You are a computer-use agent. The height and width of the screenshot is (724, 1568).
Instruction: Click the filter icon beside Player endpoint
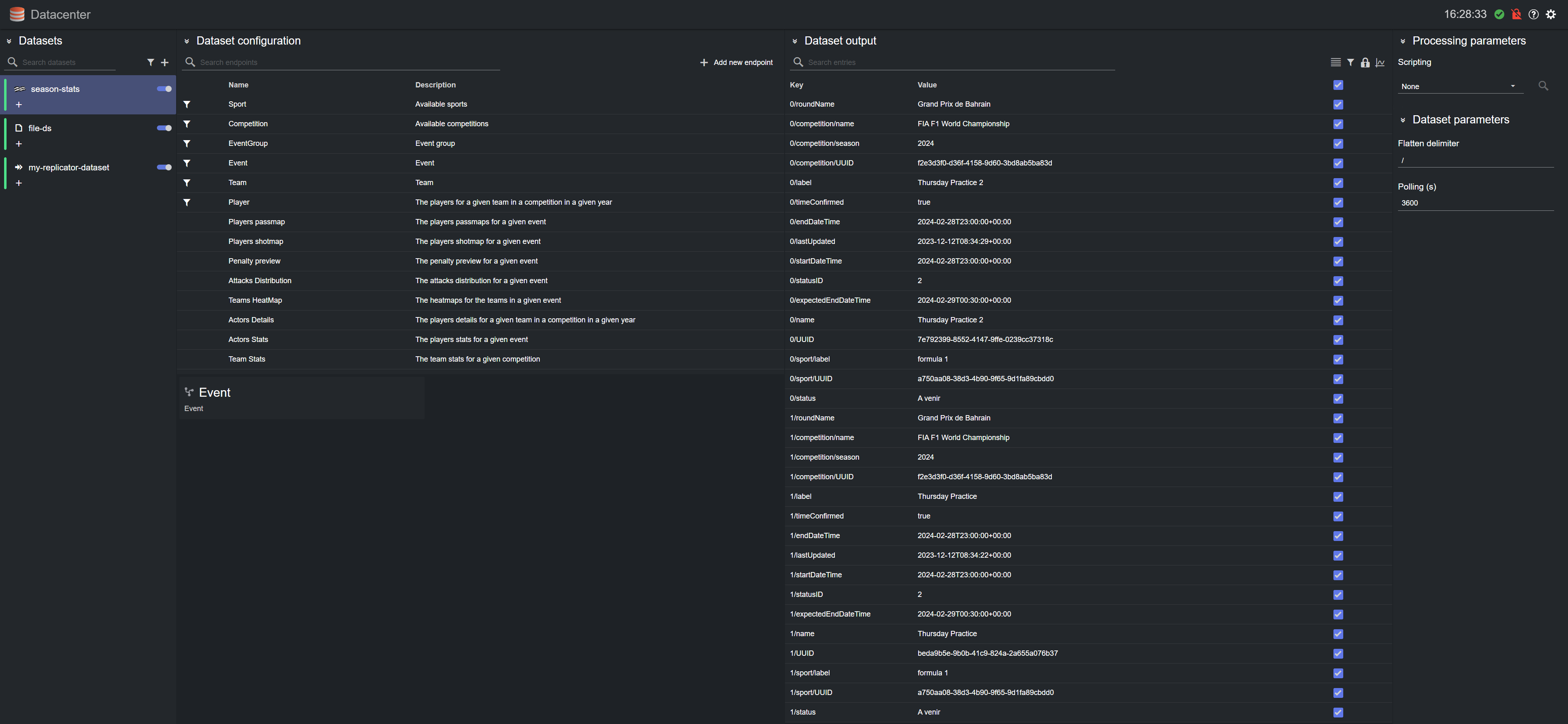click(187, 202)
